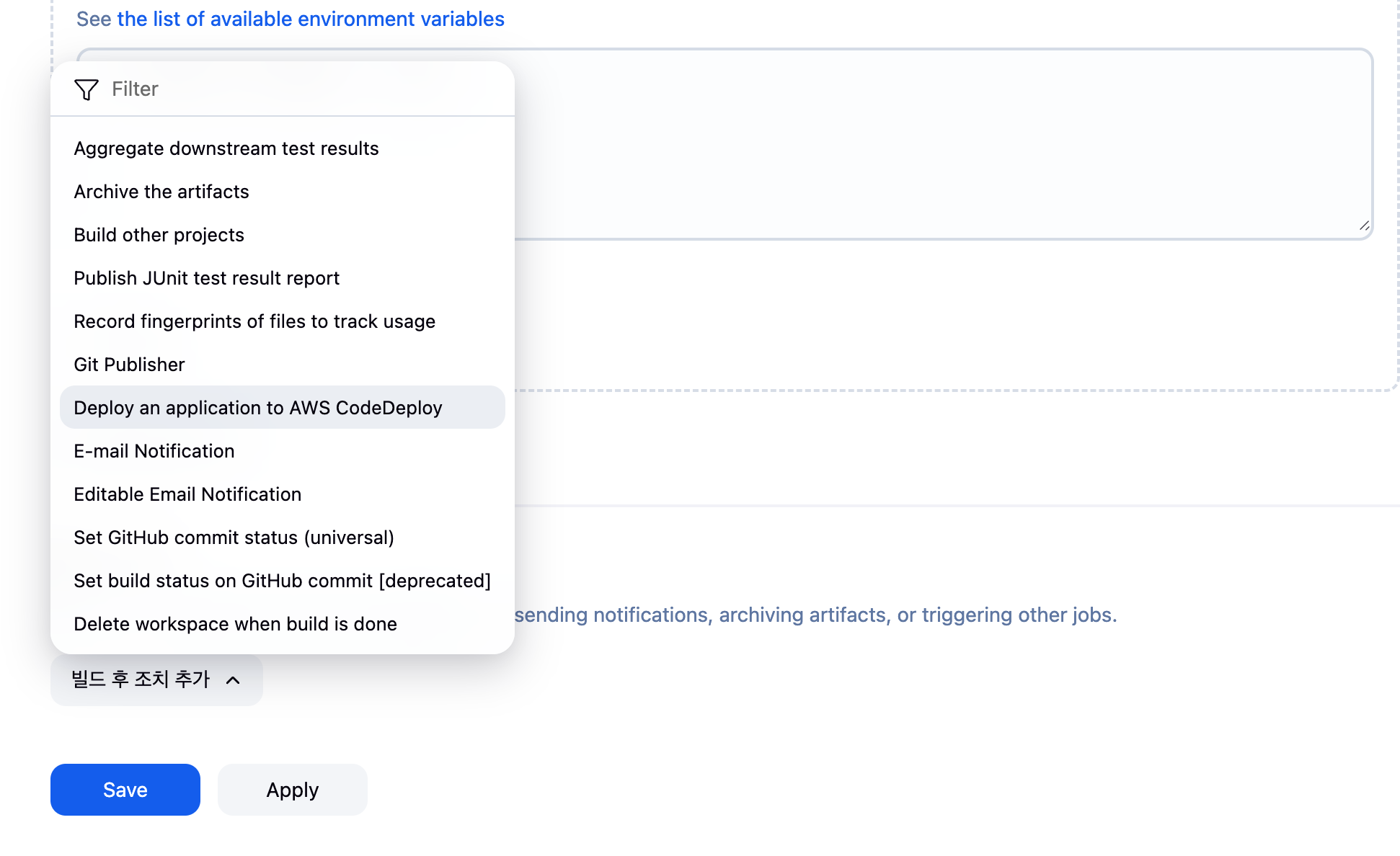Choose Delete workspace when build is done

pos(236,624)
